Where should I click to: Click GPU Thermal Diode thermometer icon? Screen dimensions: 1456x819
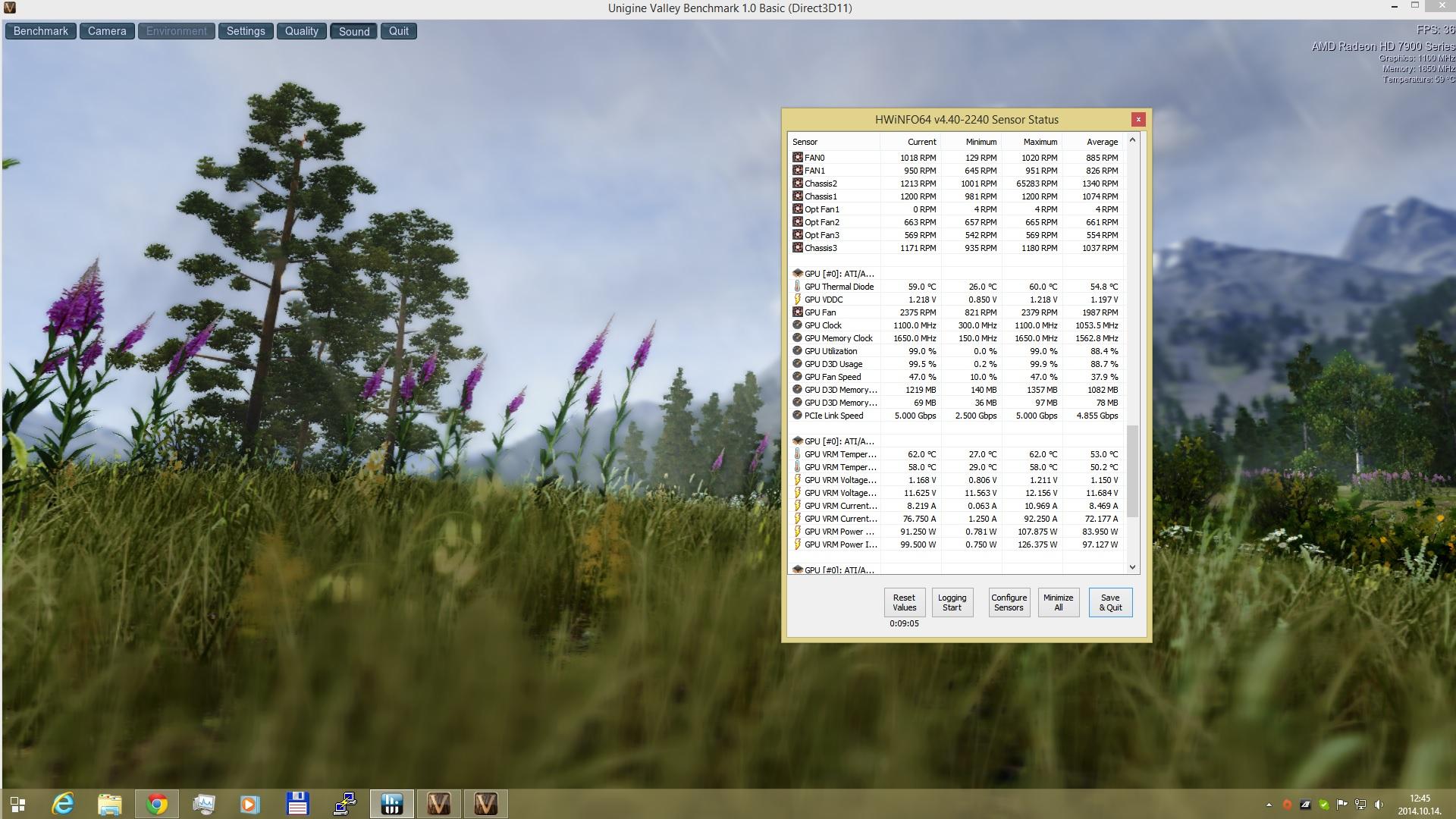tap(797, 286)
